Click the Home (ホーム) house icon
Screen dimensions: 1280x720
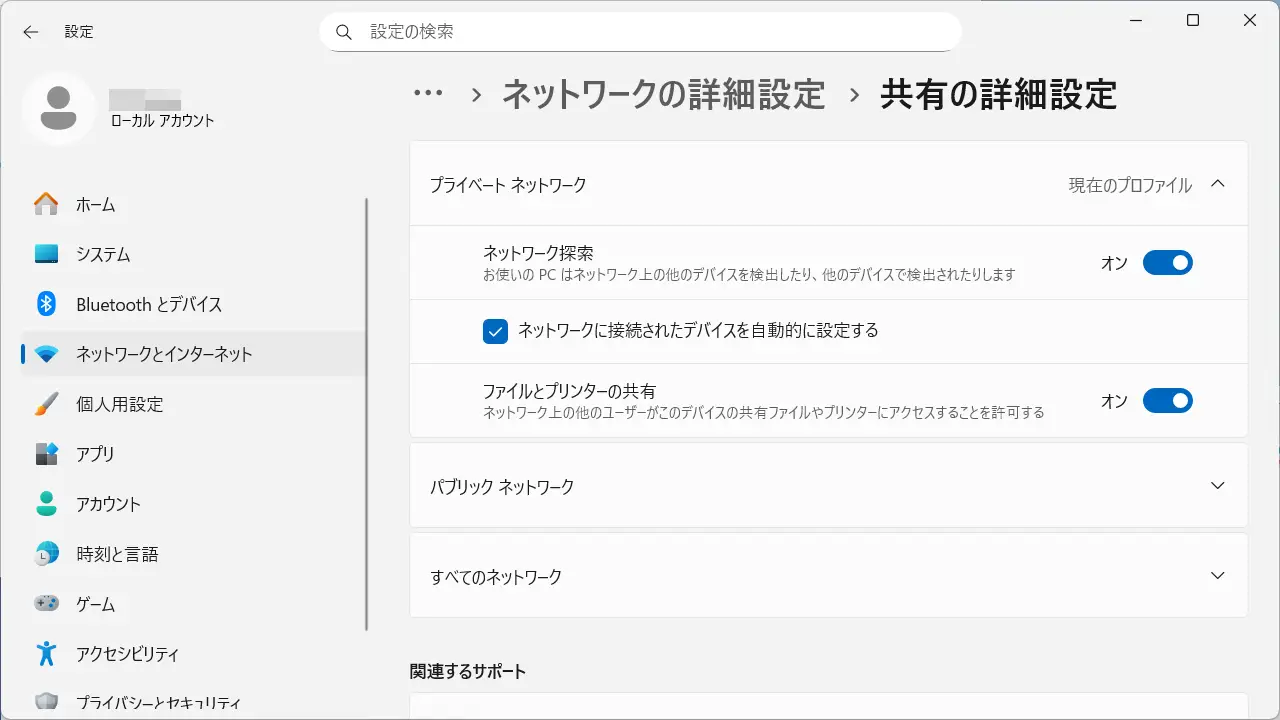46,204
